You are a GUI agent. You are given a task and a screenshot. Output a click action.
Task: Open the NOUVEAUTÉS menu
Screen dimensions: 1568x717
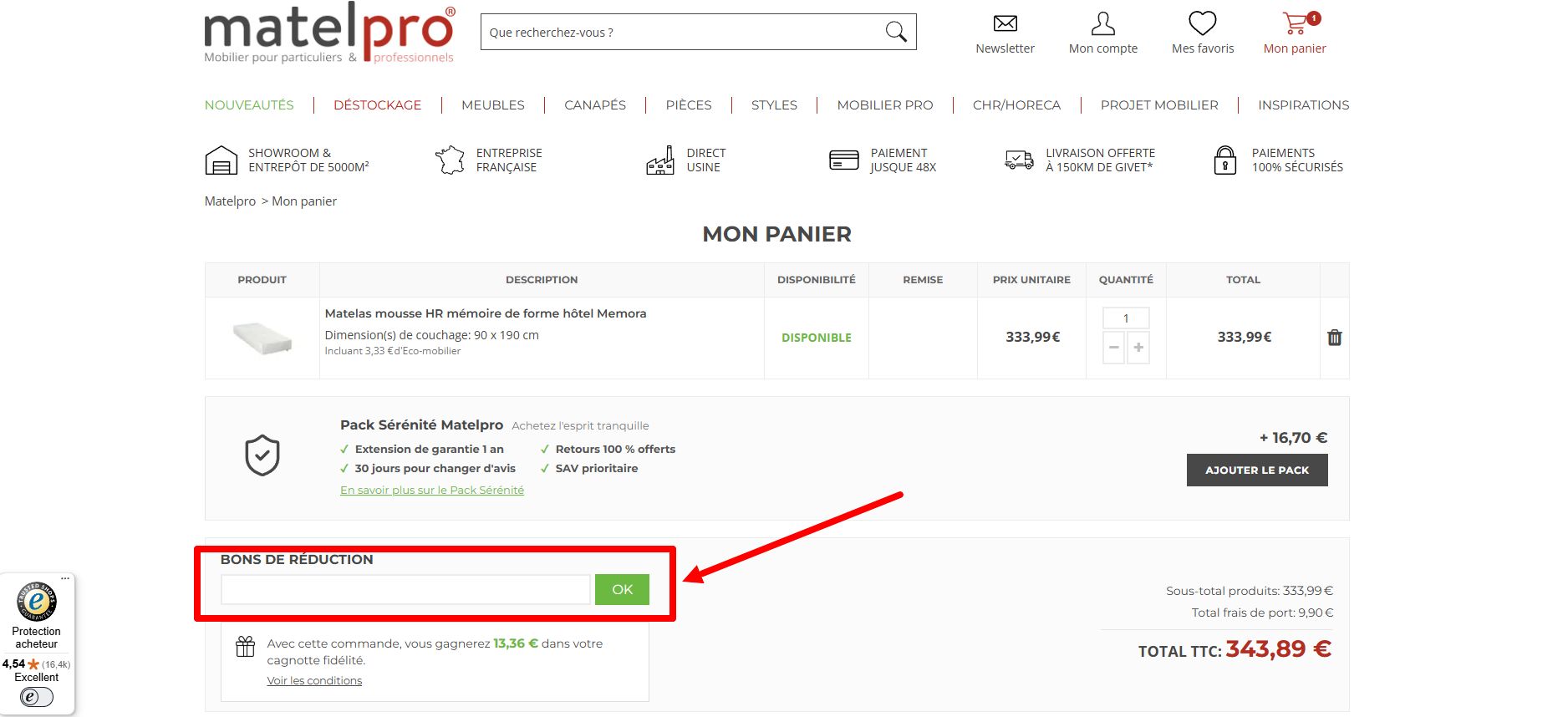249,104
